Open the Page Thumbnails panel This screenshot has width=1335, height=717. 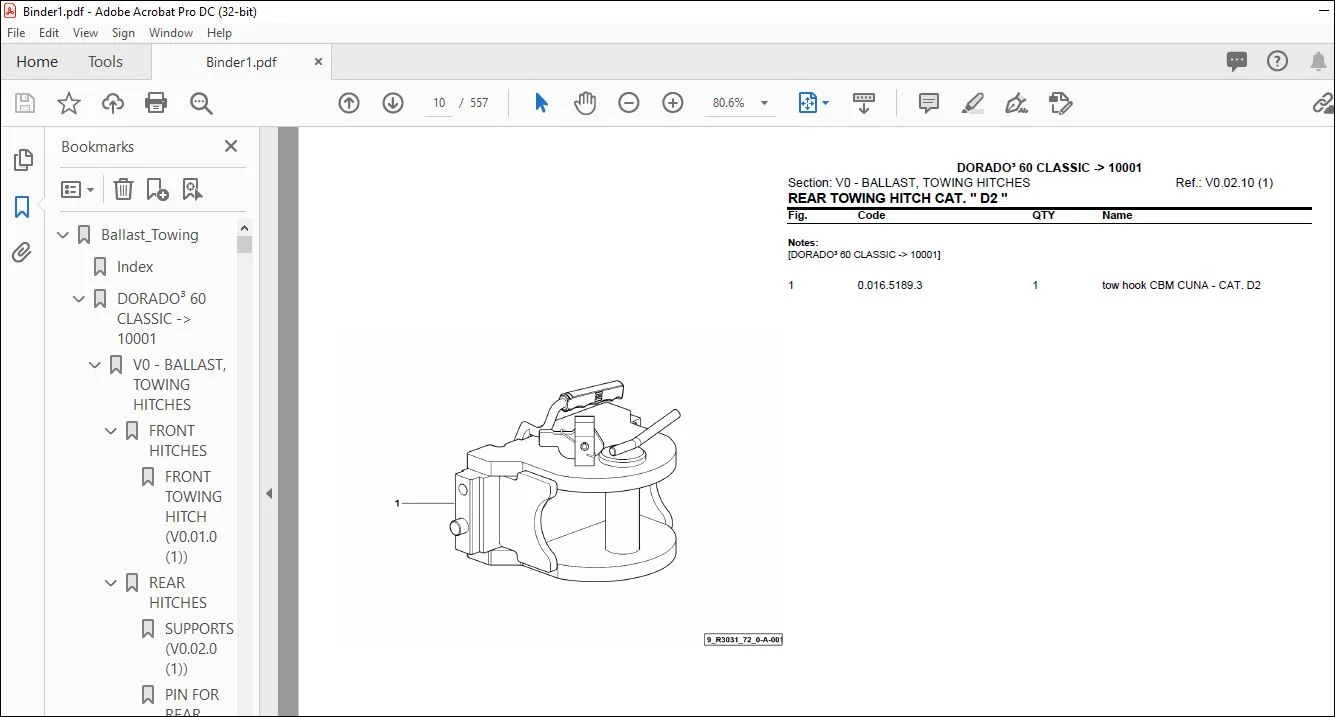click(x=22, y=160)
